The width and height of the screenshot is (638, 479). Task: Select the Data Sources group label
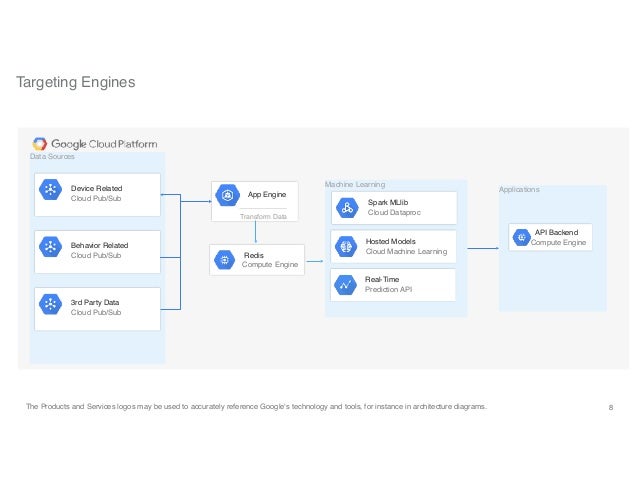point(52,157)
